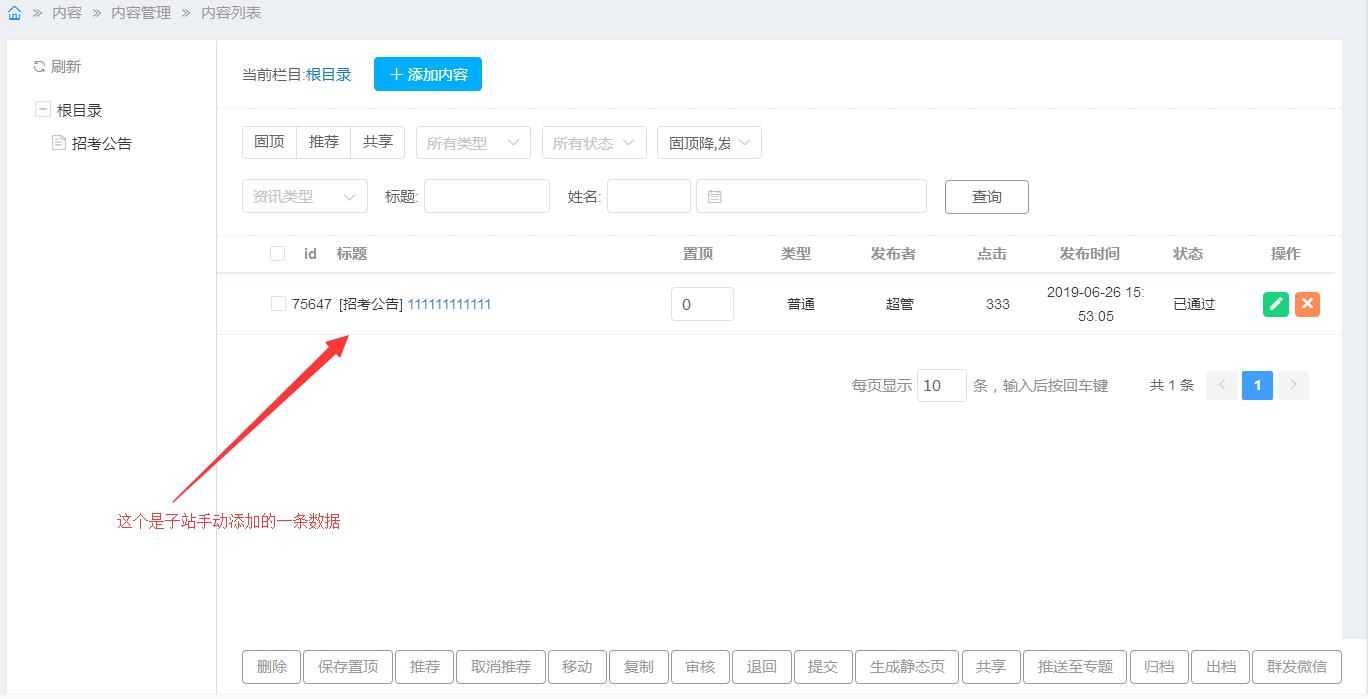Click the 生成静态页 button
Image resolution: width=1368 pixels, height=699 pixels.
[907, 667]
